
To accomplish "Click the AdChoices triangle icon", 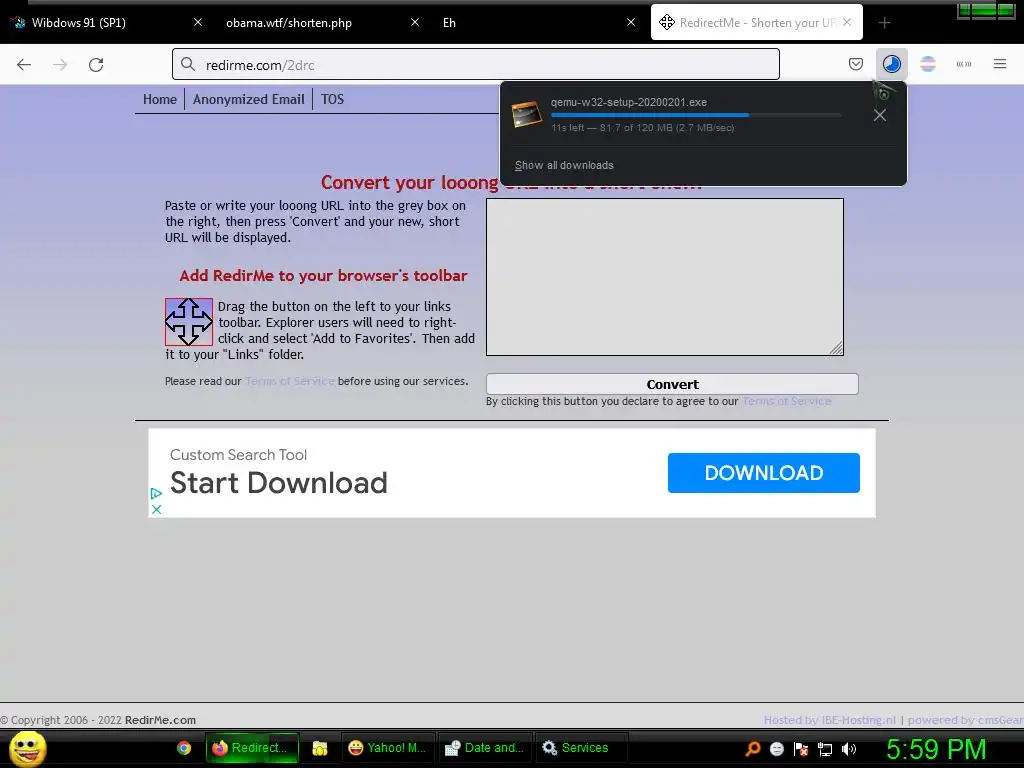I will point(156,494).
